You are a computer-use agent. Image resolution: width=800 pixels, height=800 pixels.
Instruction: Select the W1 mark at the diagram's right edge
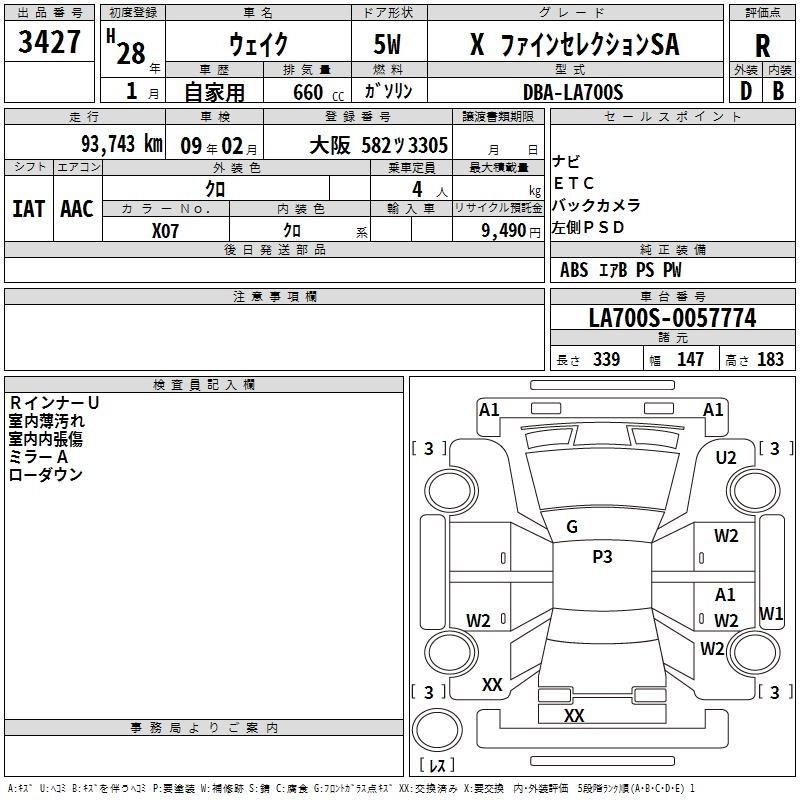771,613
